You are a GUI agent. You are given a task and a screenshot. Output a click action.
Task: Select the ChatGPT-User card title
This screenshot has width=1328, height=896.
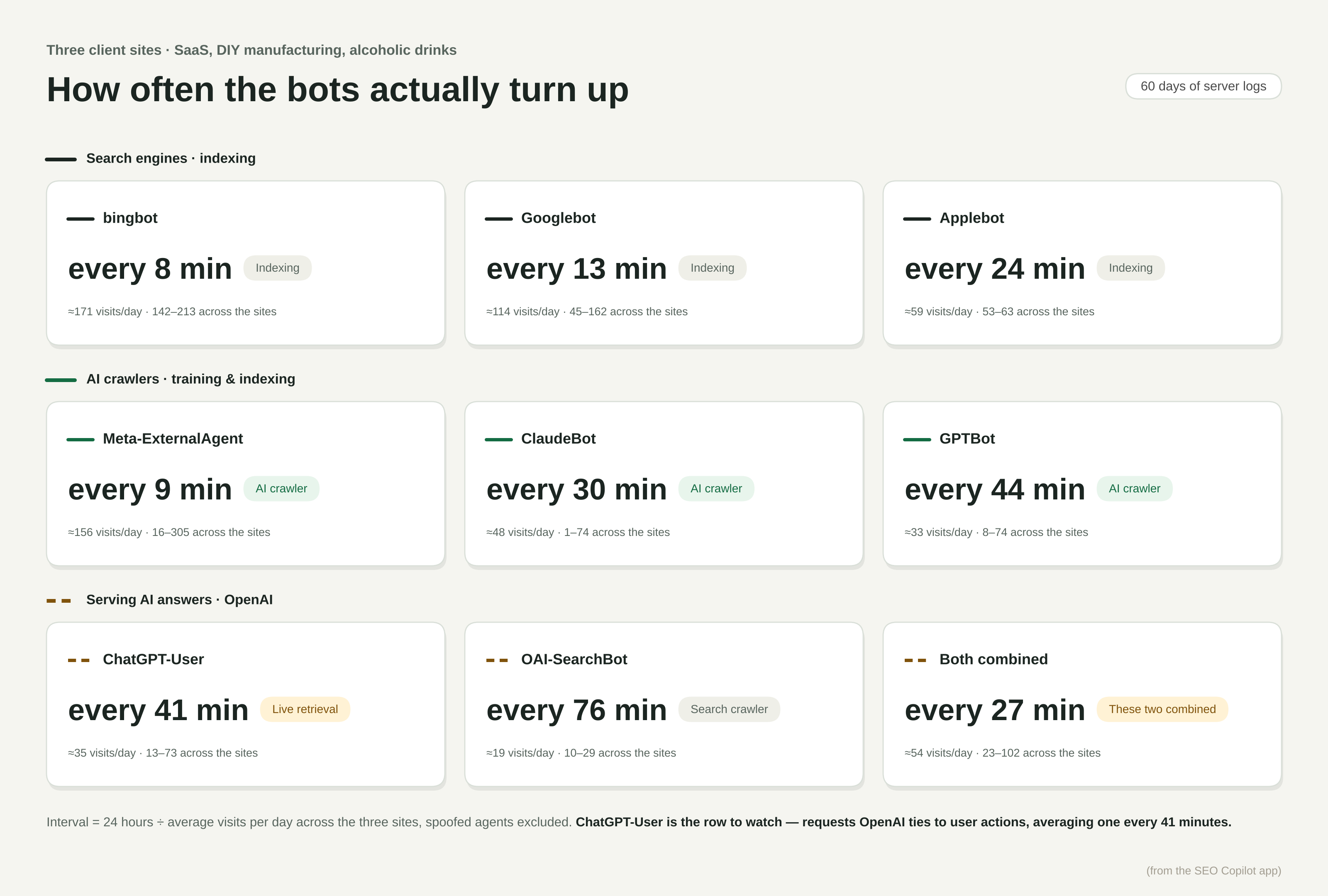[153, 659]
